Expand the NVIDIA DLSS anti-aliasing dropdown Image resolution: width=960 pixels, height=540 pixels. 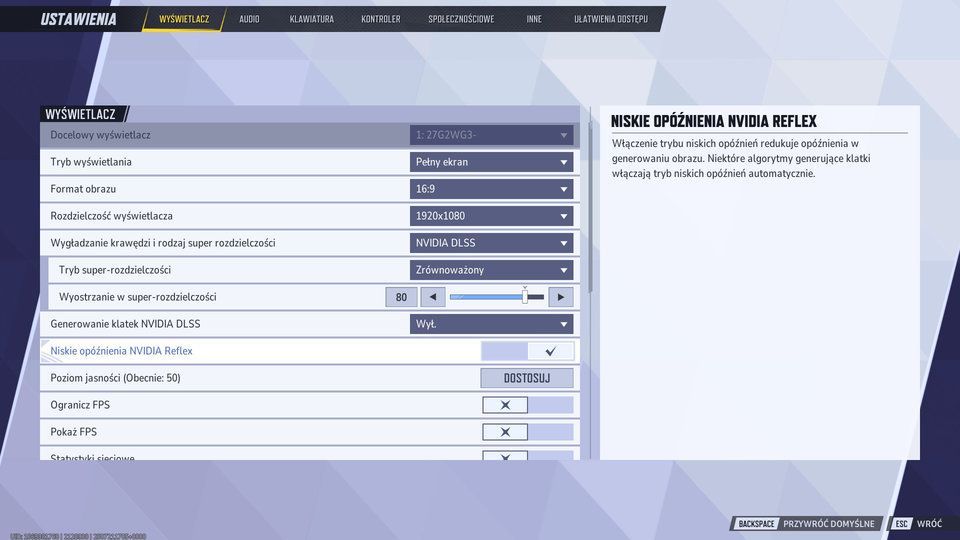(492, 243)
